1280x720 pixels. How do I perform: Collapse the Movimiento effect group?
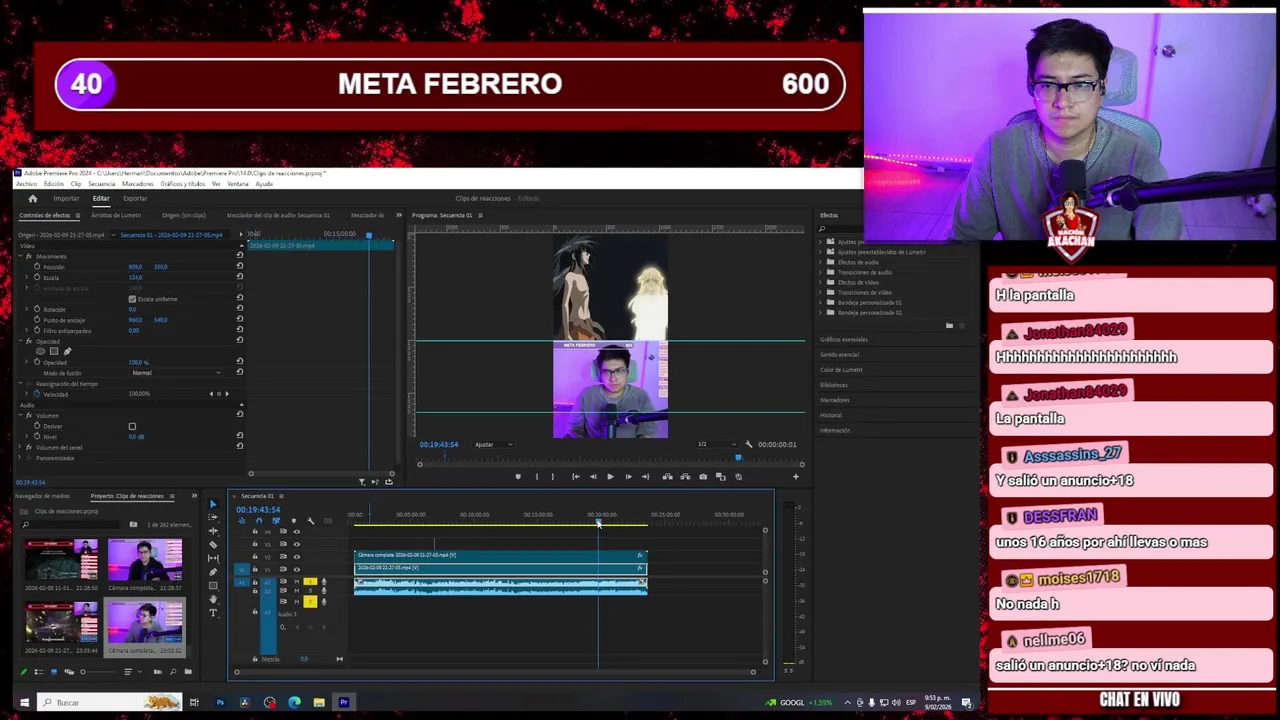click(20, 256)
